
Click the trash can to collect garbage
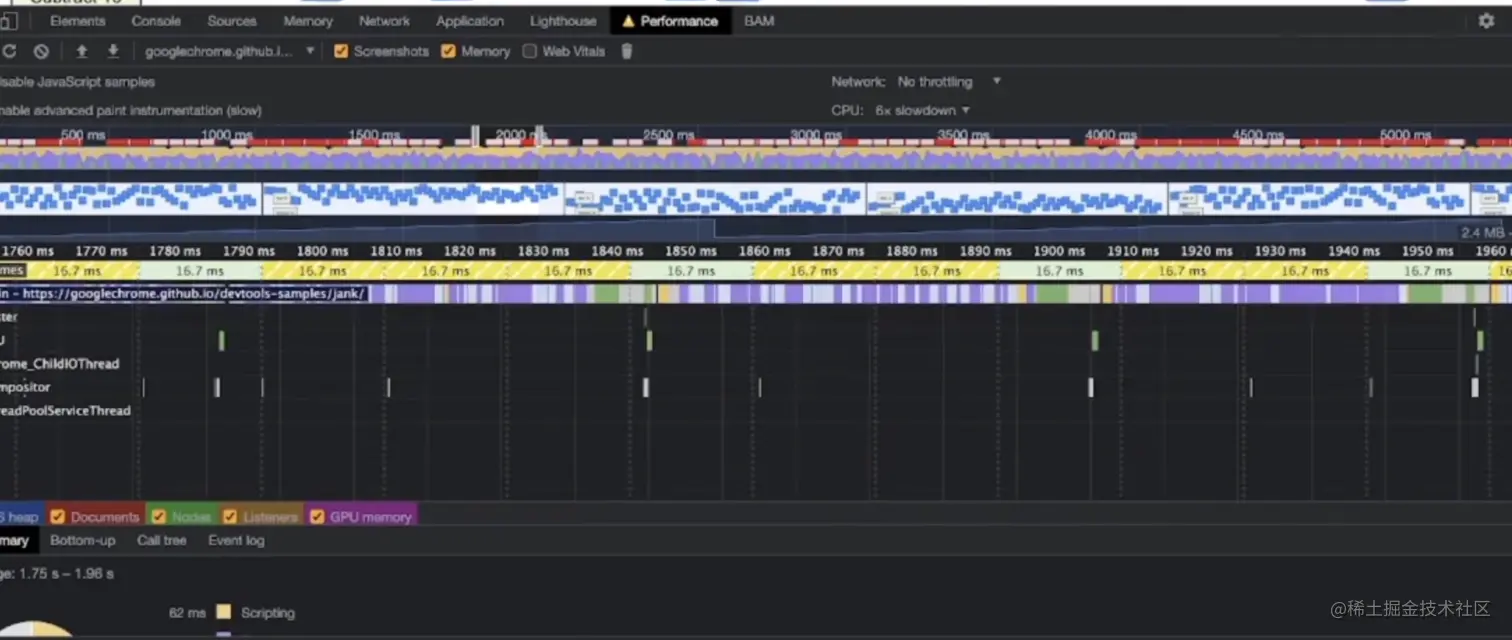coord(627,51)
